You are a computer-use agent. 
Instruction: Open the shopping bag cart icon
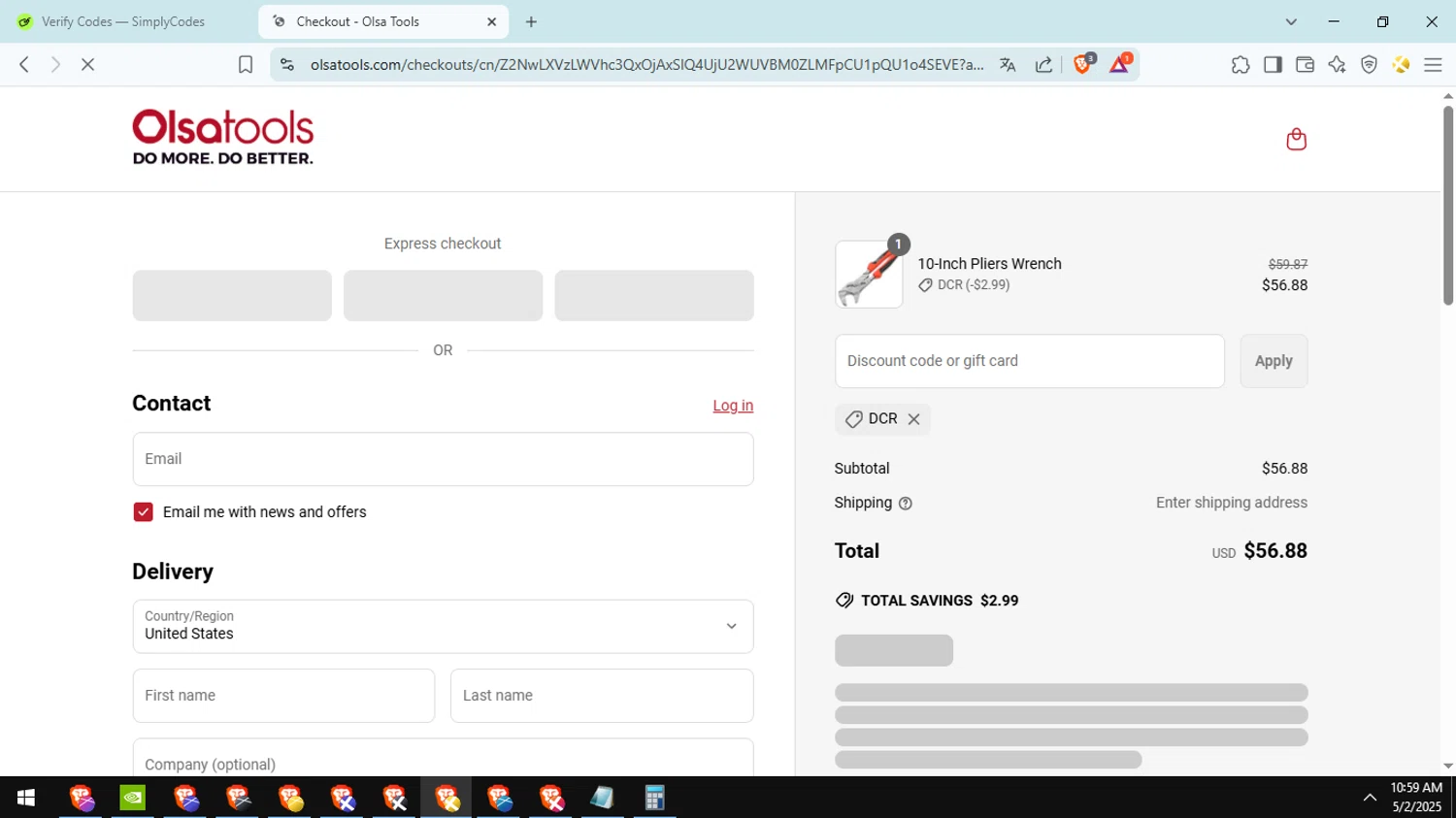coord(1296,140)
